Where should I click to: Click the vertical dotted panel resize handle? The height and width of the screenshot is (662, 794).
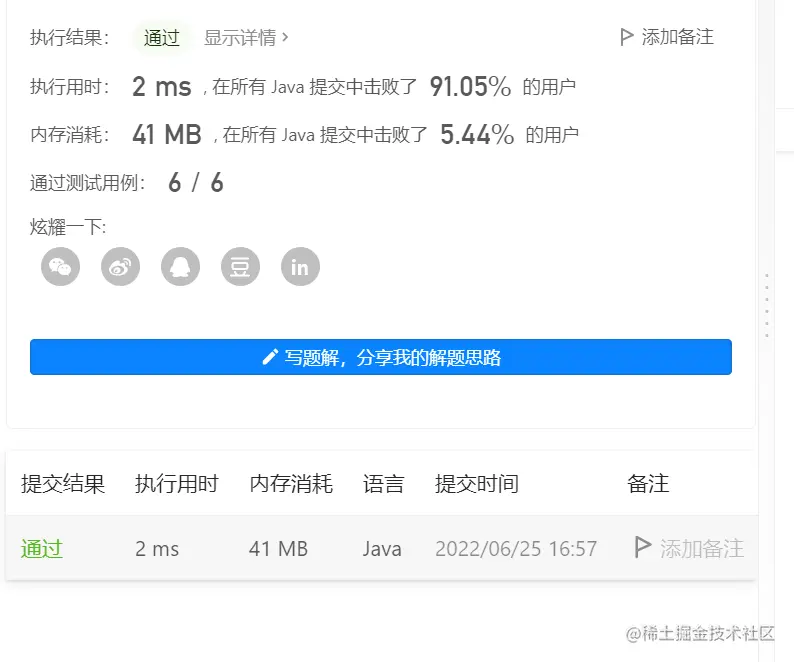767,305
